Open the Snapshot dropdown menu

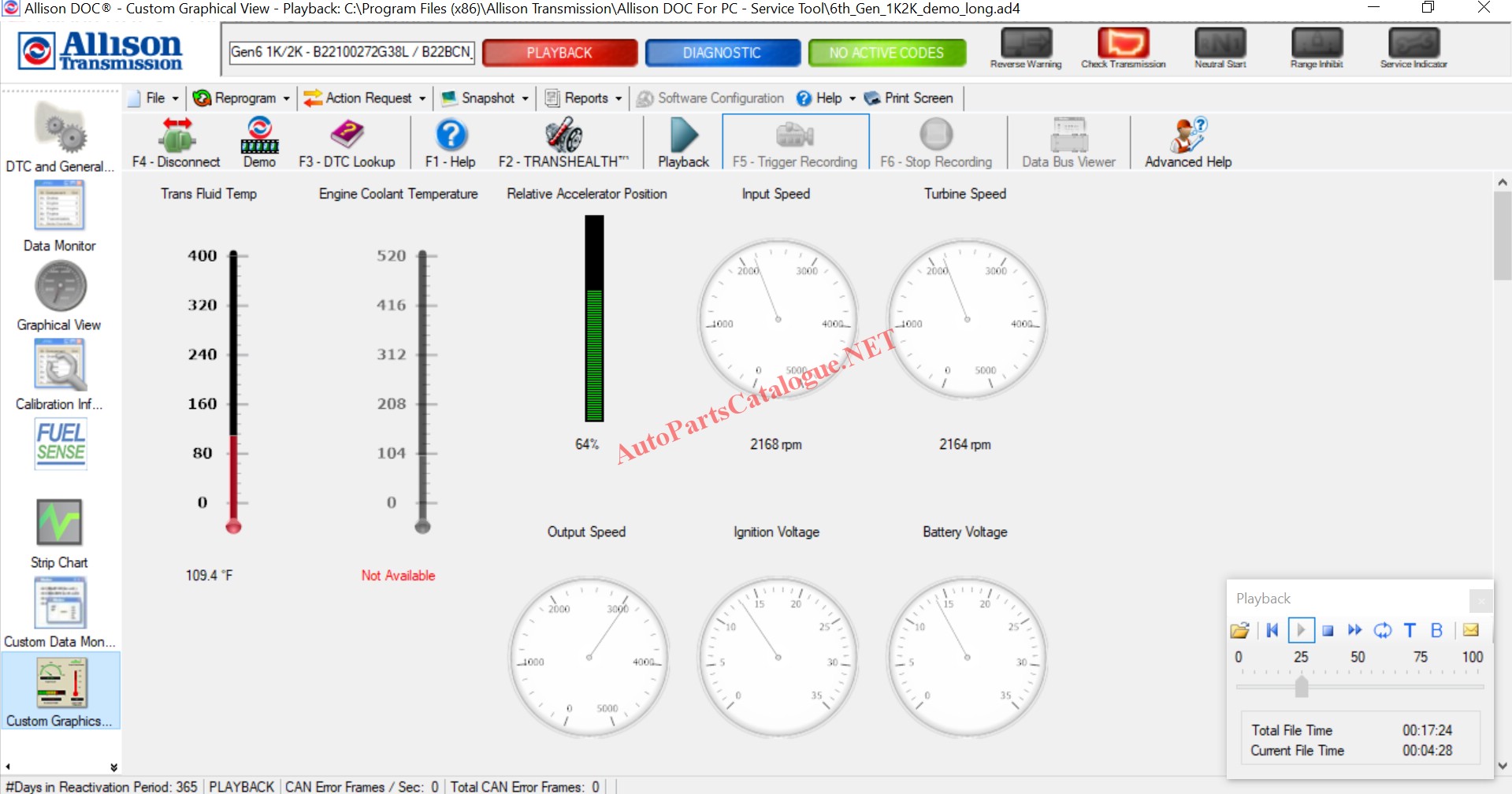click(485, 98)
